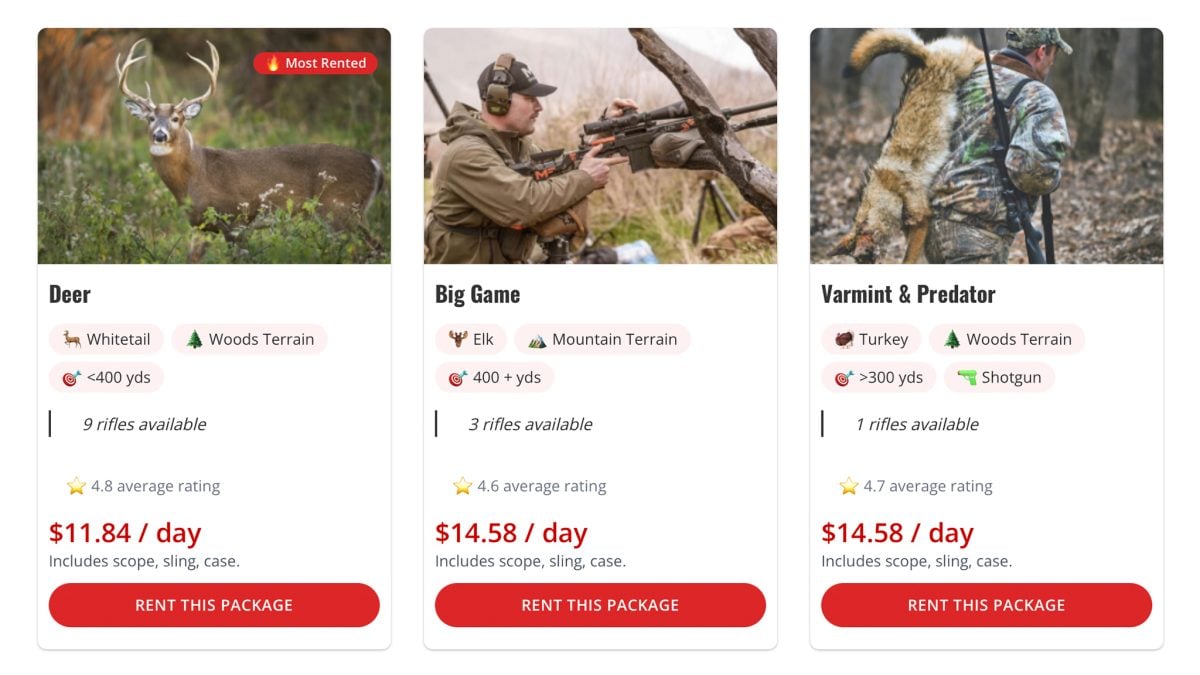
Task: Open the whitetail deer photo
Action: [214, 146]
